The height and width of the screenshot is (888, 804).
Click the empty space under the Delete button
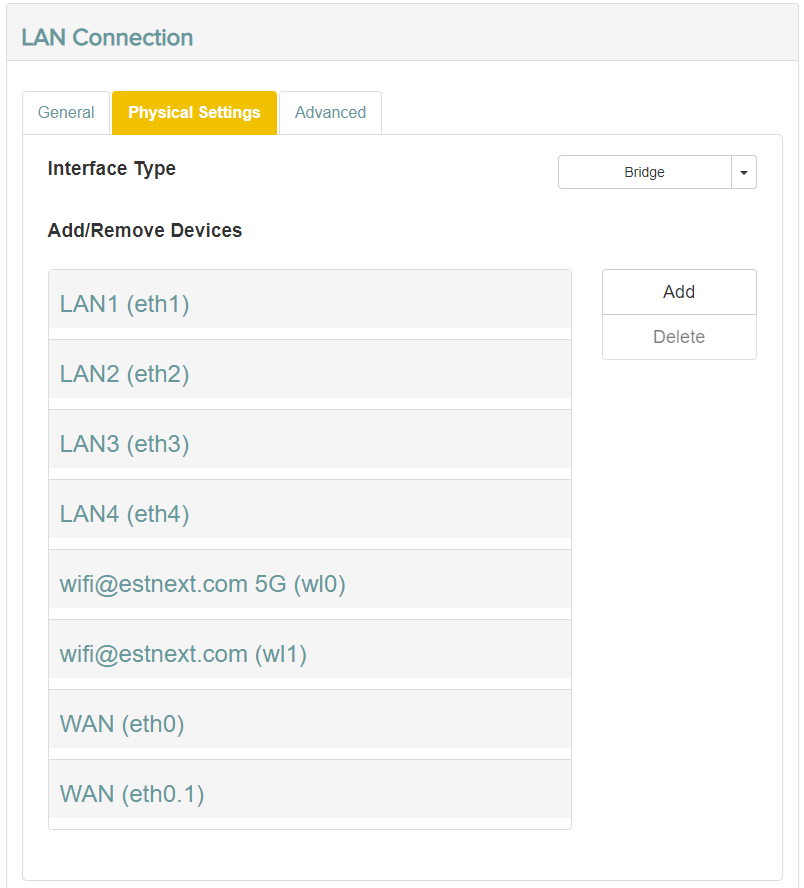[x=679, y=566]
